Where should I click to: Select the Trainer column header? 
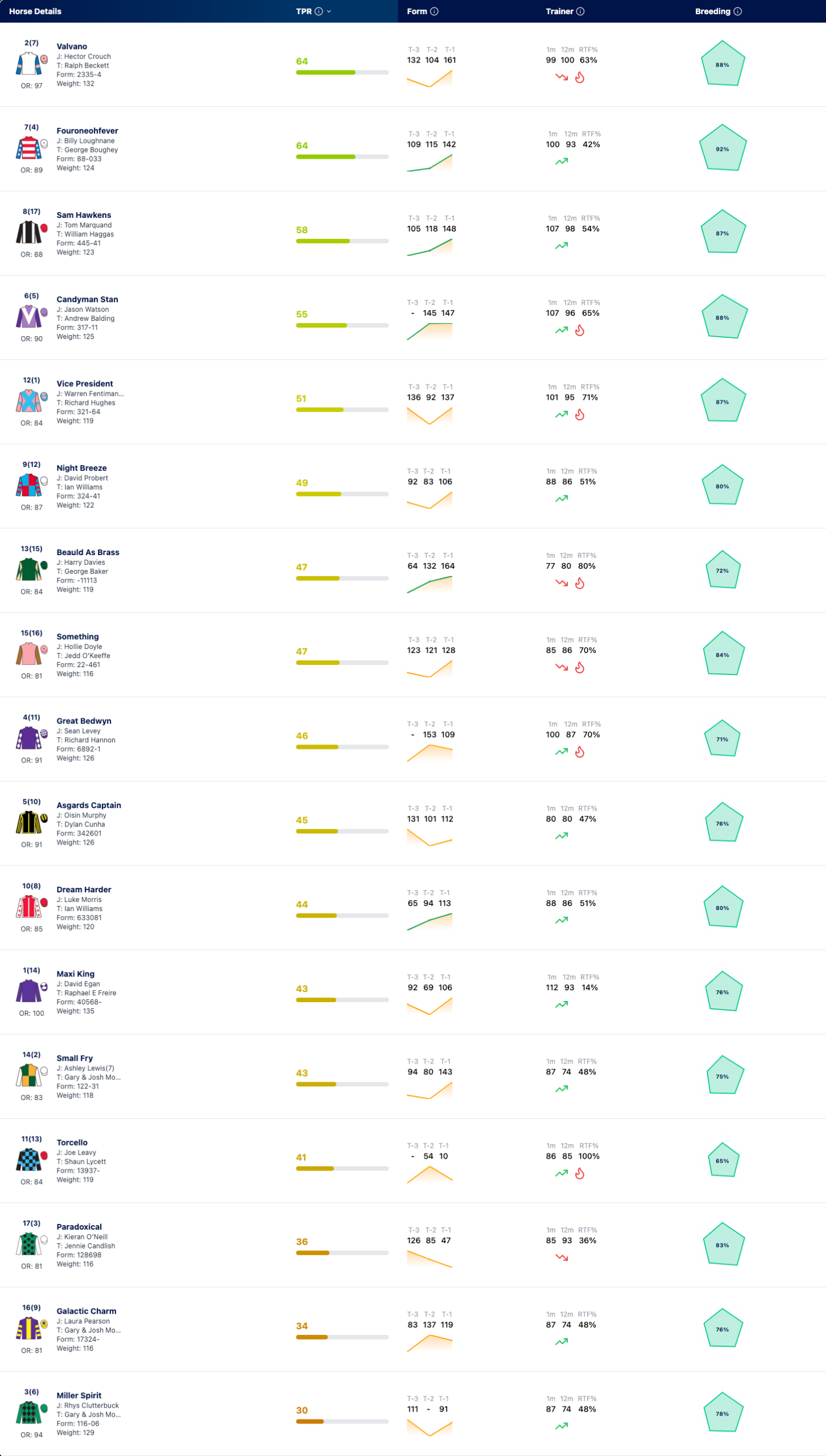[x=559, y=11]
